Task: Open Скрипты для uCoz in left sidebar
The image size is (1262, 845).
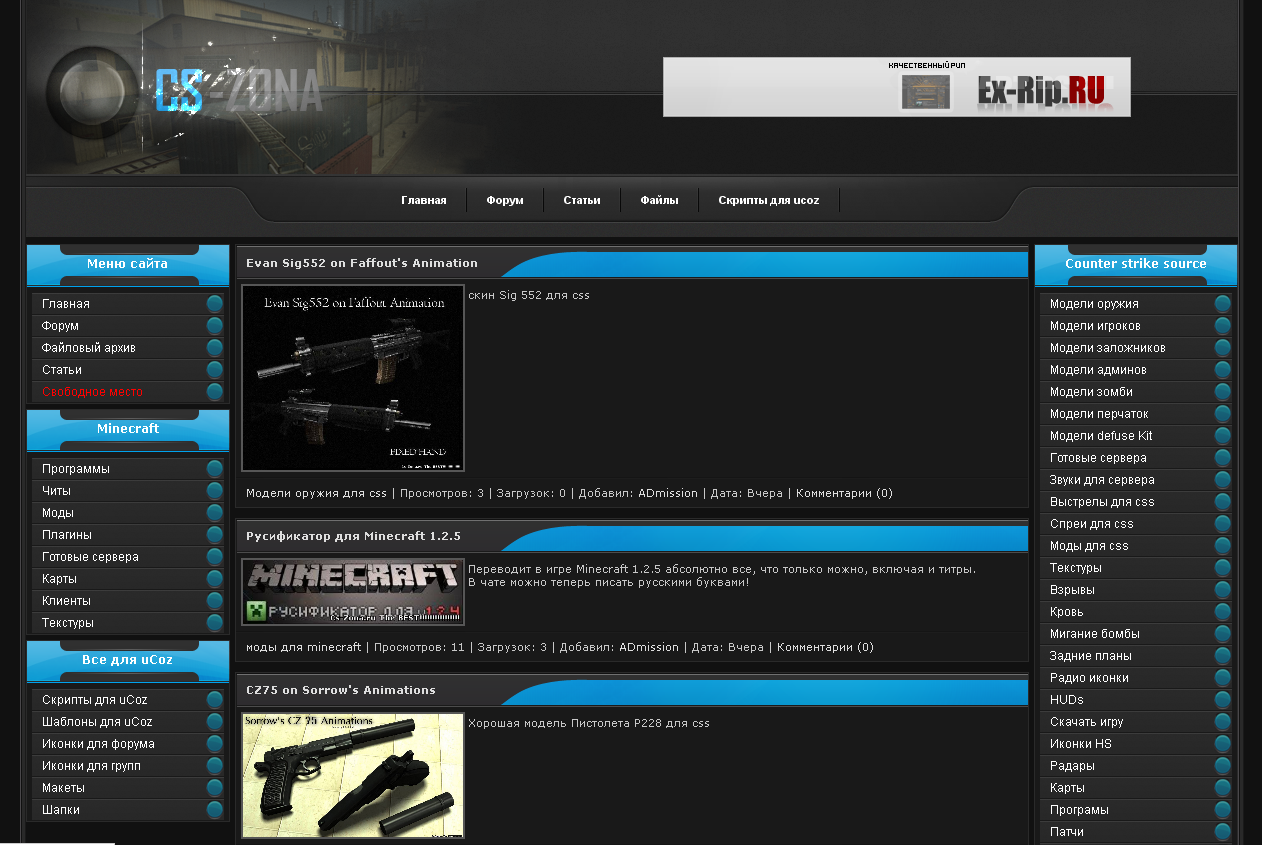Action: 94,700
